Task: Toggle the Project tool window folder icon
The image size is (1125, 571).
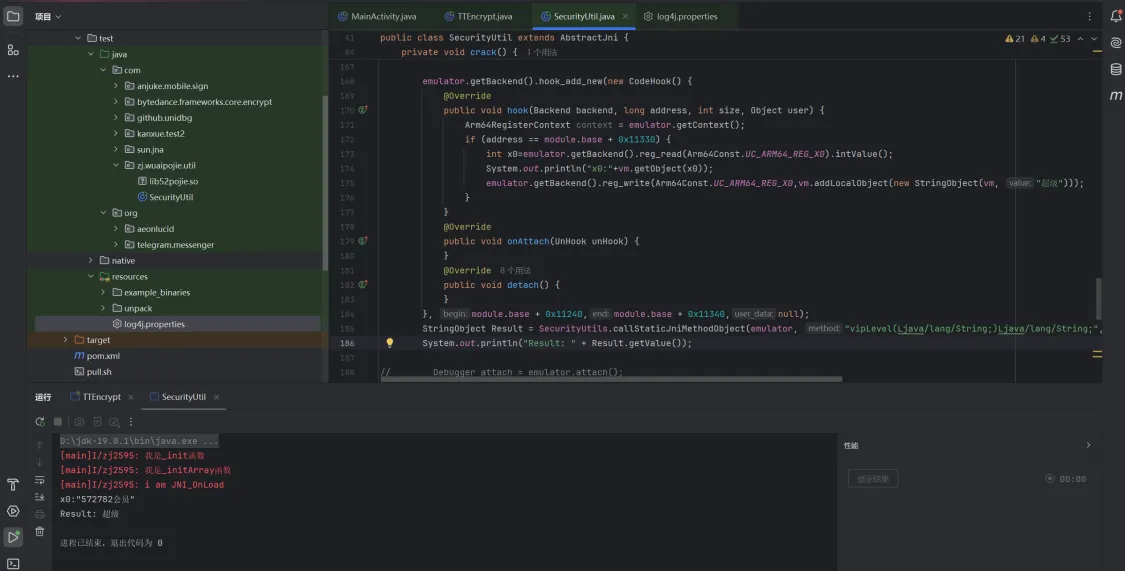Action: pos(13,17)
